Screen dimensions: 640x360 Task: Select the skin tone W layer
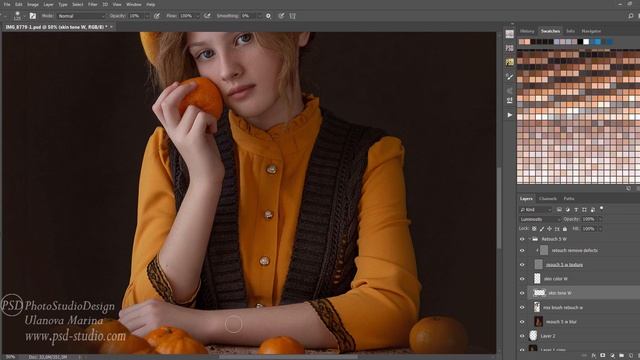pyautogui.click(x=583, y=293)
